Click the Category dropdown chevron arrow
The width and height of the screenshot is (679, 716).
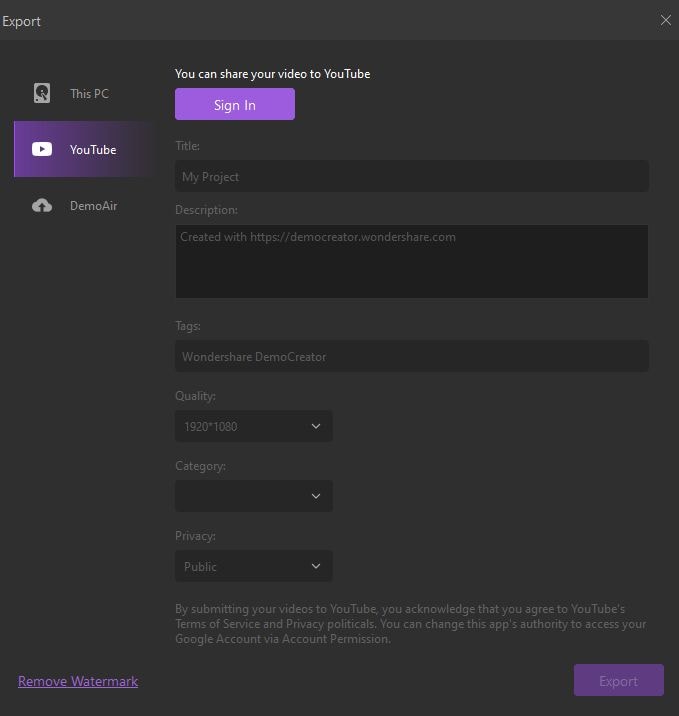(316, 496)
